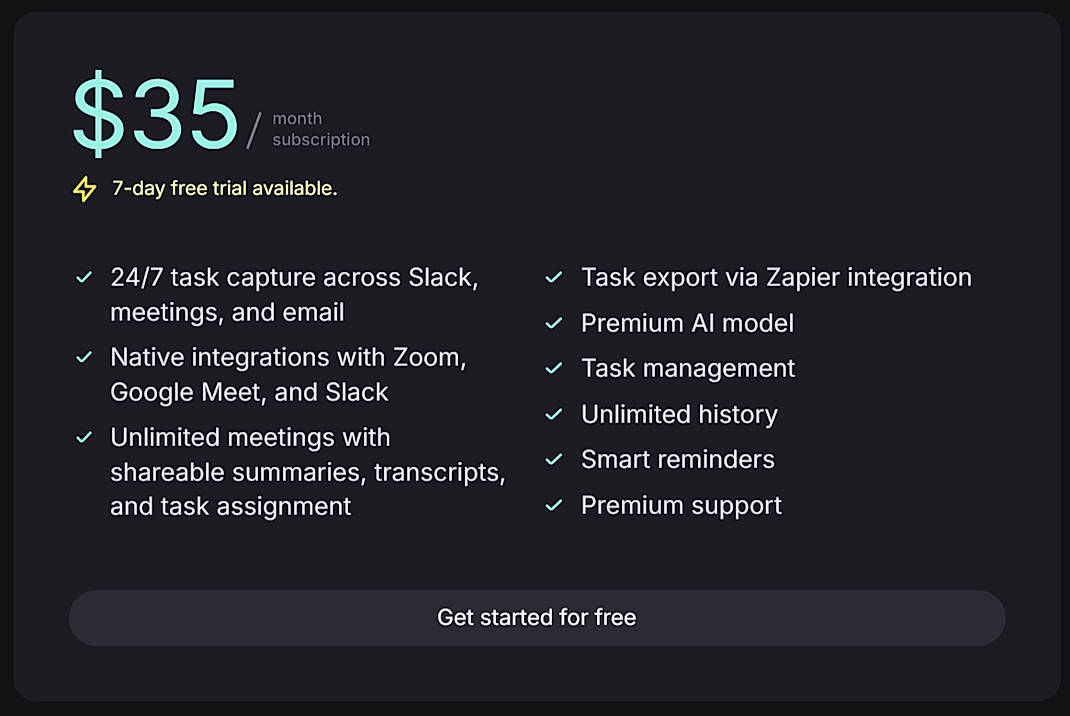This screenshot has width=1070, height=716.
Task: Click the checkmark beside Task management
Action: coord(553,368)
